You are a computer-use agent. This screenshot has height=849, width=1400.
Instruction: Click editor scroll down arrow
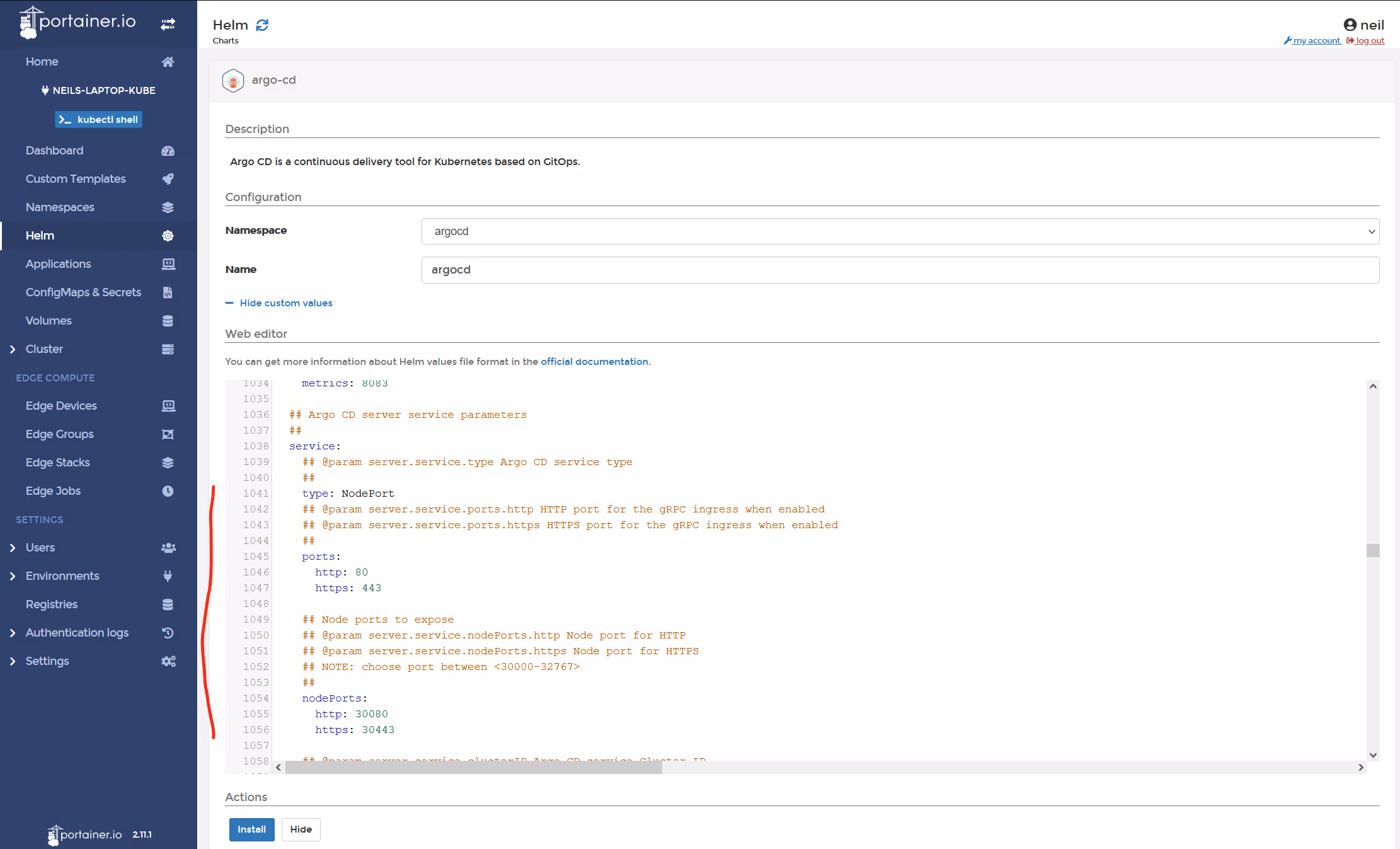coord(1373,755)
